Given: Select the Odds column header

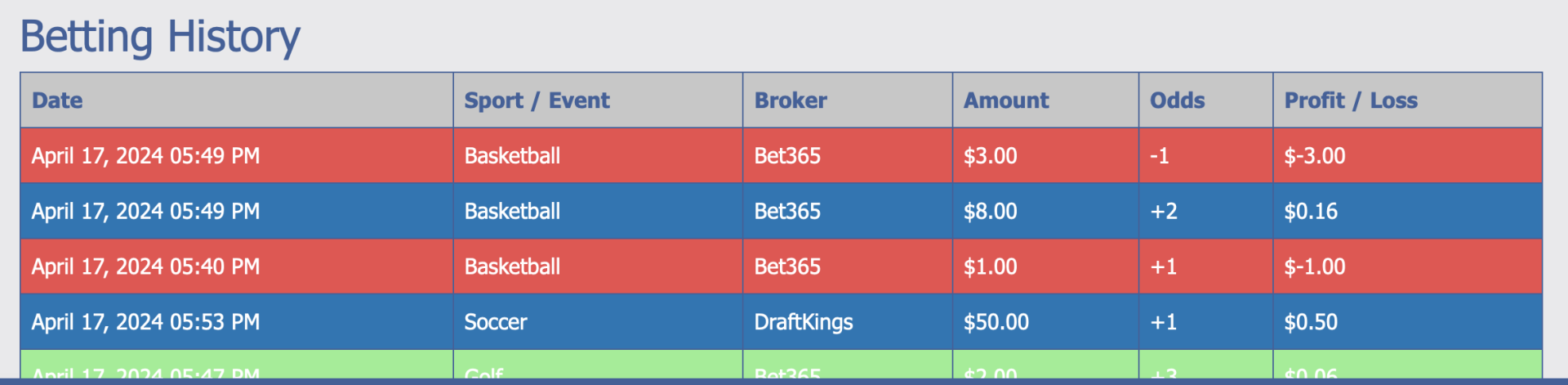Looking at the screenshot, I should [x=1177, y=101].
